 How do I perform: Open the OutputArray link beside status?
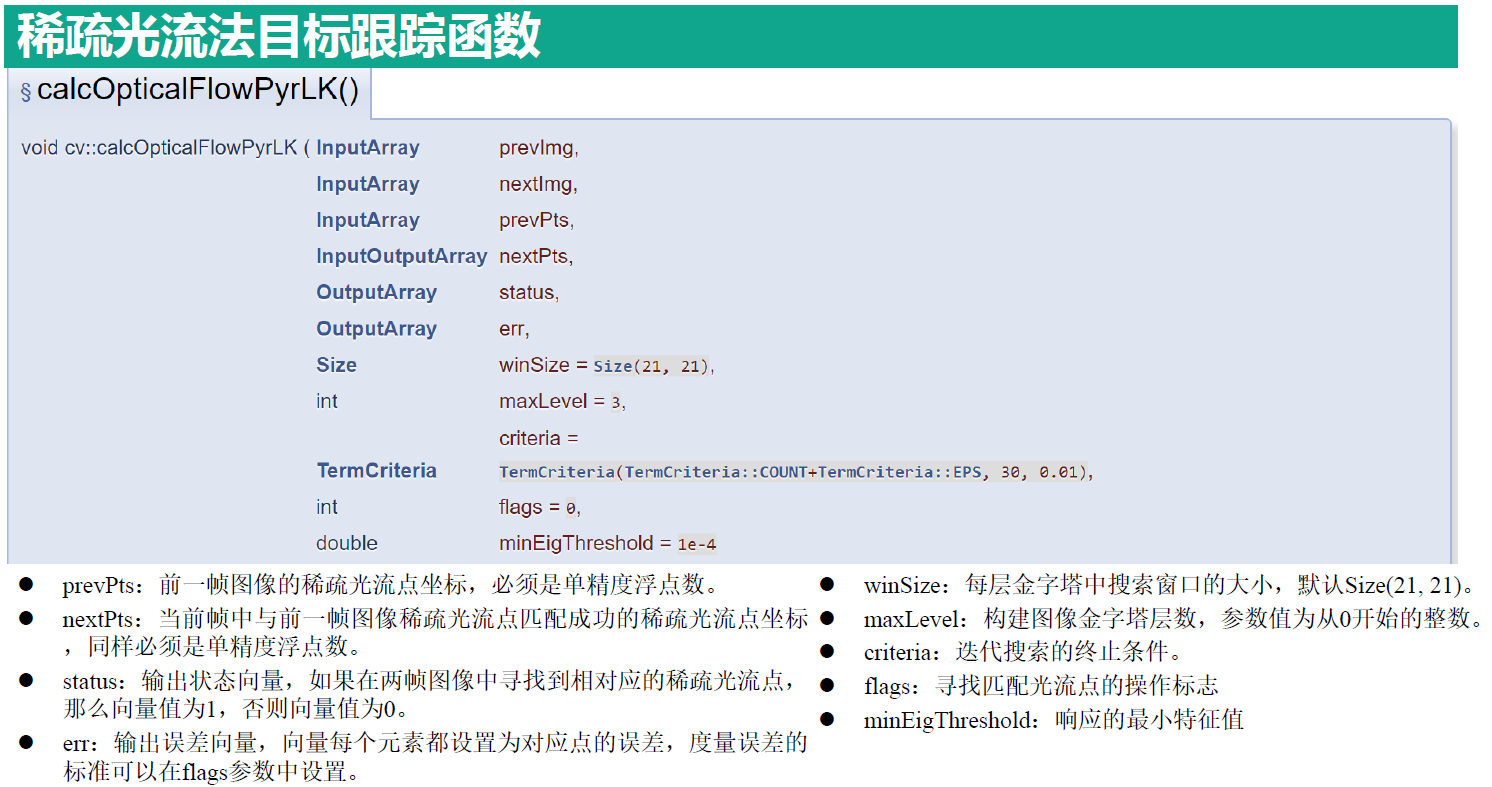click(x=377, y=292)
